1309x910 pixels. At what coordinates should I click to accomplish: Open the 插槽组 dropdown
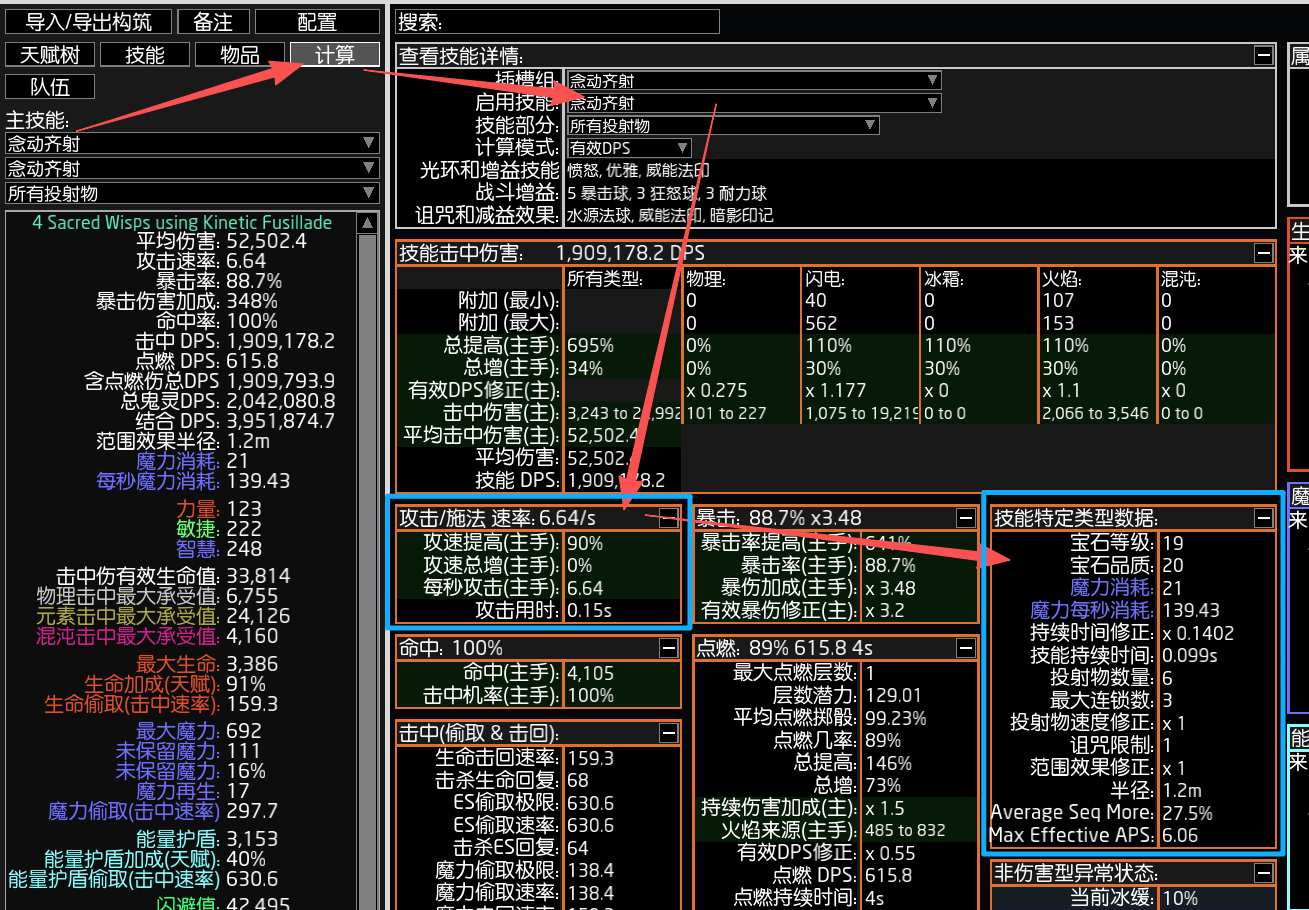(x=754, y=80)
